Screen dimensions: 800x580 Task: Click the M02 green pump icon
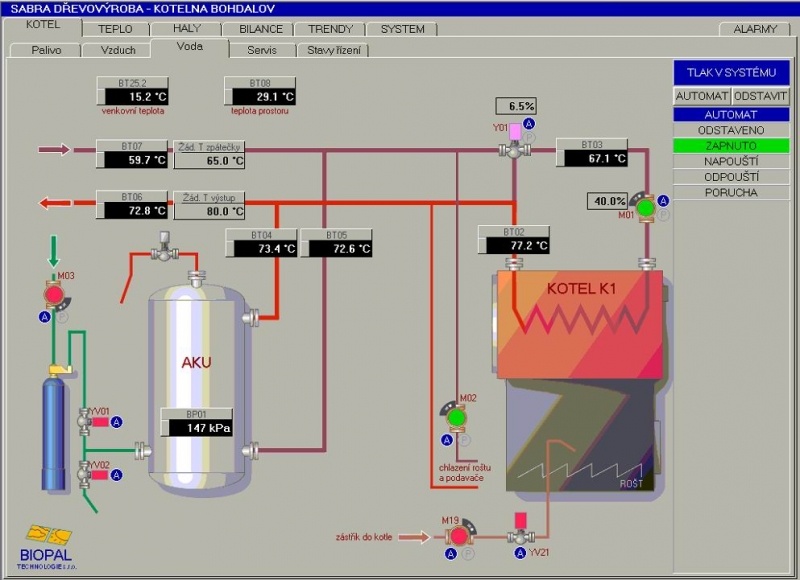[455, 417]
